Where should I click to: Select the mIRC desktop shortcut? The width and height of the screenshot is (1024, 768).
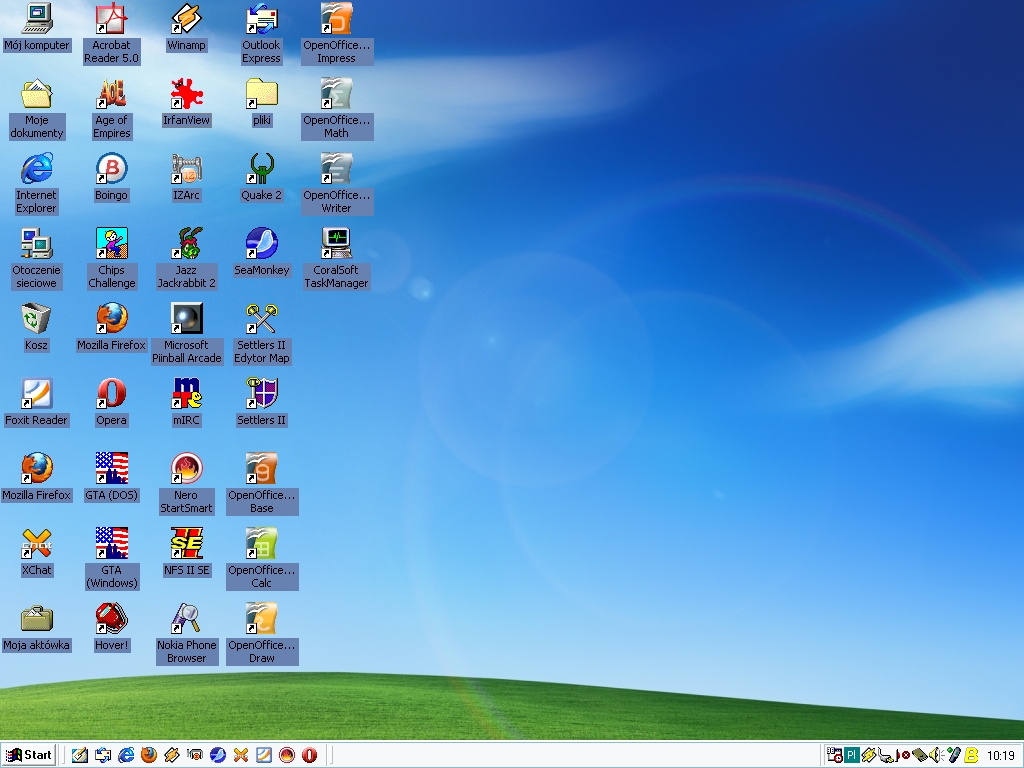[x=186, y=403]
